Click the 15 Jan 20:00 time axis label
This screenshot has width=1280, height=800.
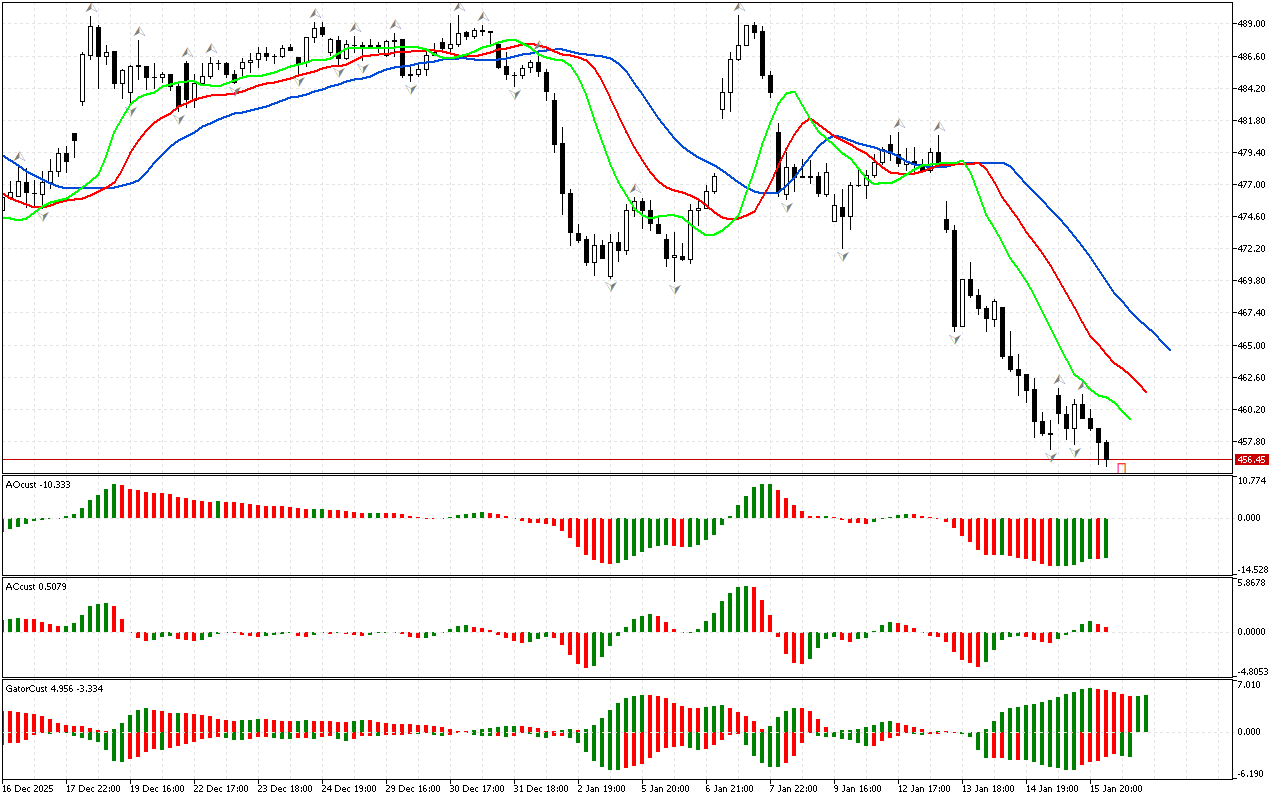[x=1117, y=788]
